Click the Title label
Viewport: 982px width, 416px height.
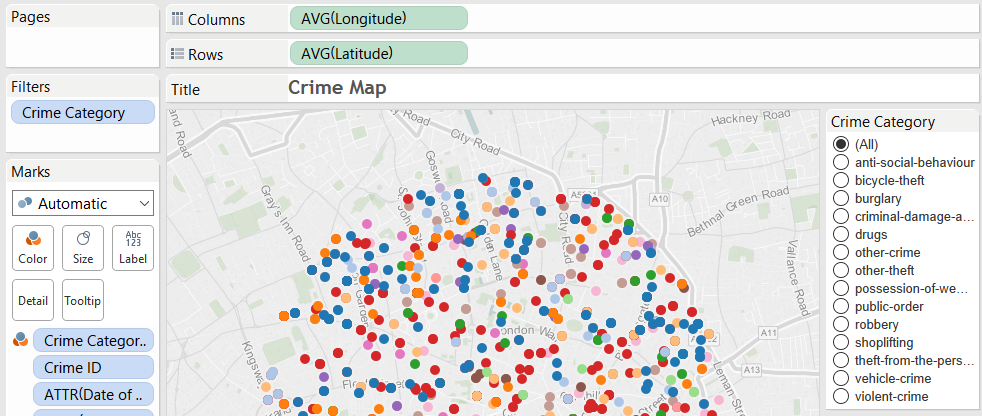click(x=185, y=90)
